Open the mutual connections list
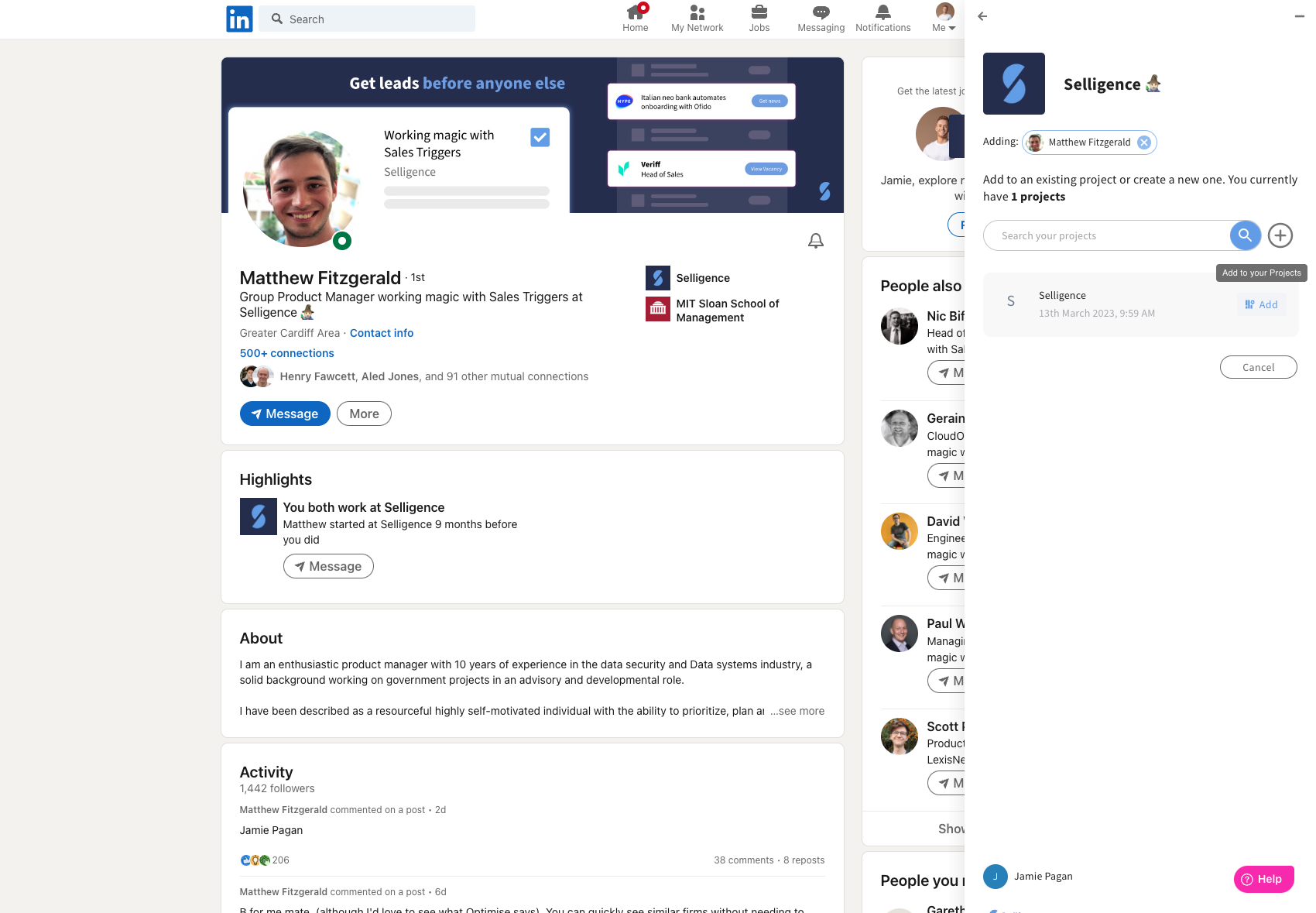Image resolution: width=1316 pixels, height=913 pixels. click(x=434, y=376)
